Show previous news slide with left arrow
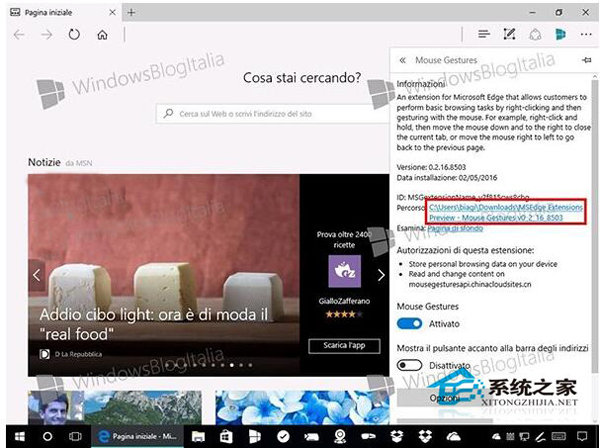The image size is (600, 448). coord(37,275)
